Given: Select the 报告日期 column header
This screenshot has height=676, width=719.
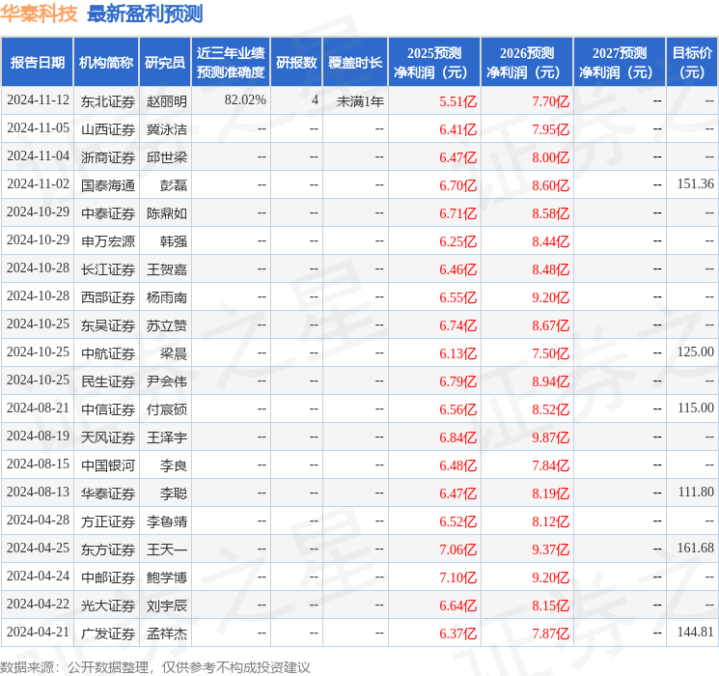Looking at the screenshot, I should [37, 62].
